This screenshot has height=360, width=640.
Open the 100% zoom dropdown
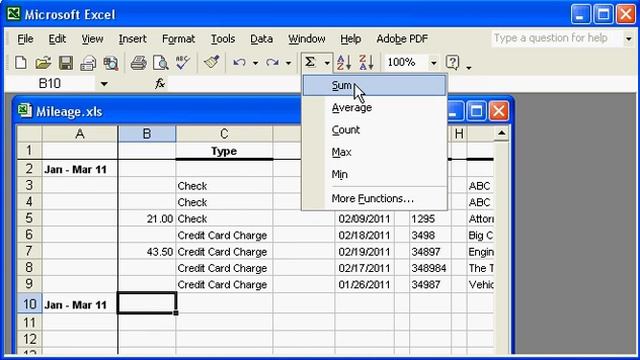tap(433, 63)
